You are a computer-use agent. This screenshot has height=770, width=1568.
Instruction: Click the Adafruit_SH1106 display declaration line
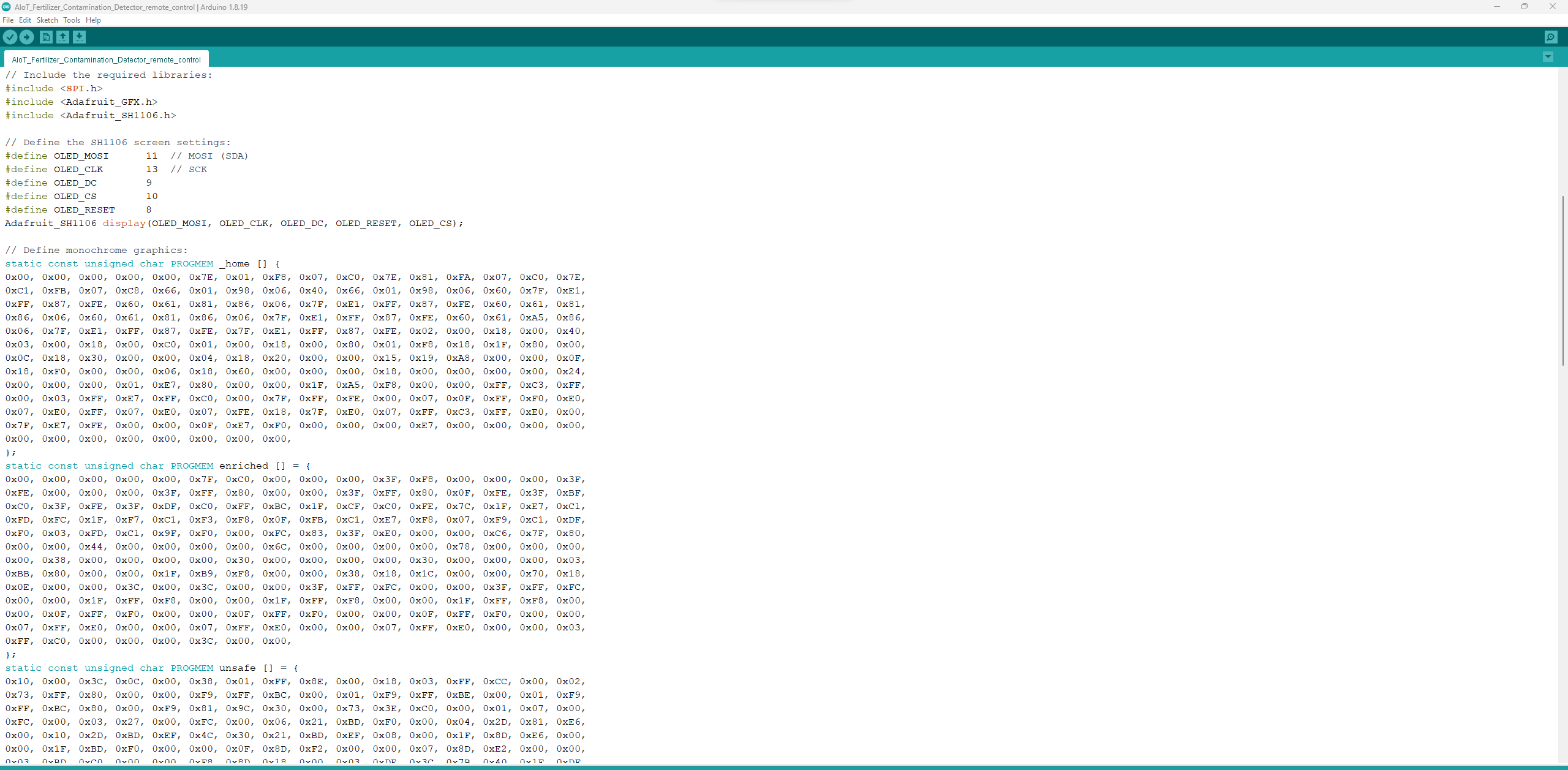pyautogui.click(x=234, y=224)
